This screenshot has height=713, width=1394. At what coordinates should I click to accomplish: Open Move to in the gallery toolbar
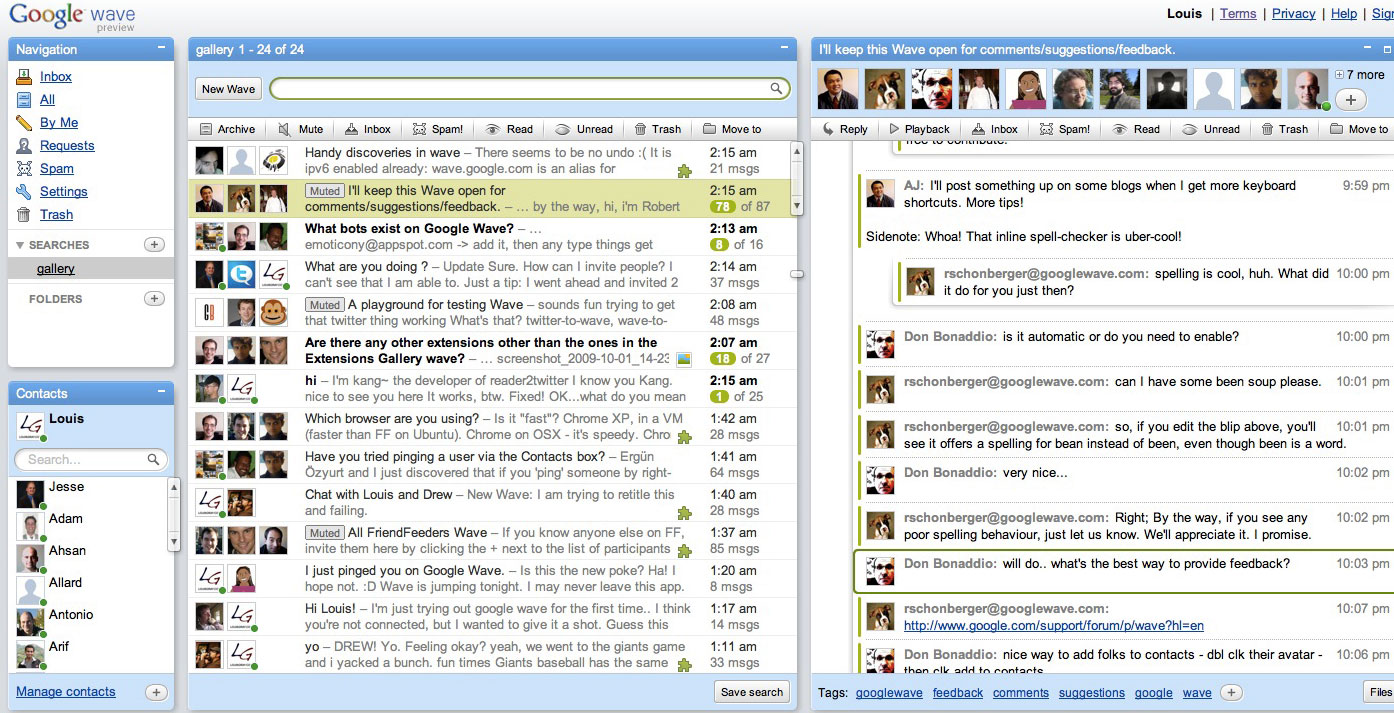pos(732,129)
